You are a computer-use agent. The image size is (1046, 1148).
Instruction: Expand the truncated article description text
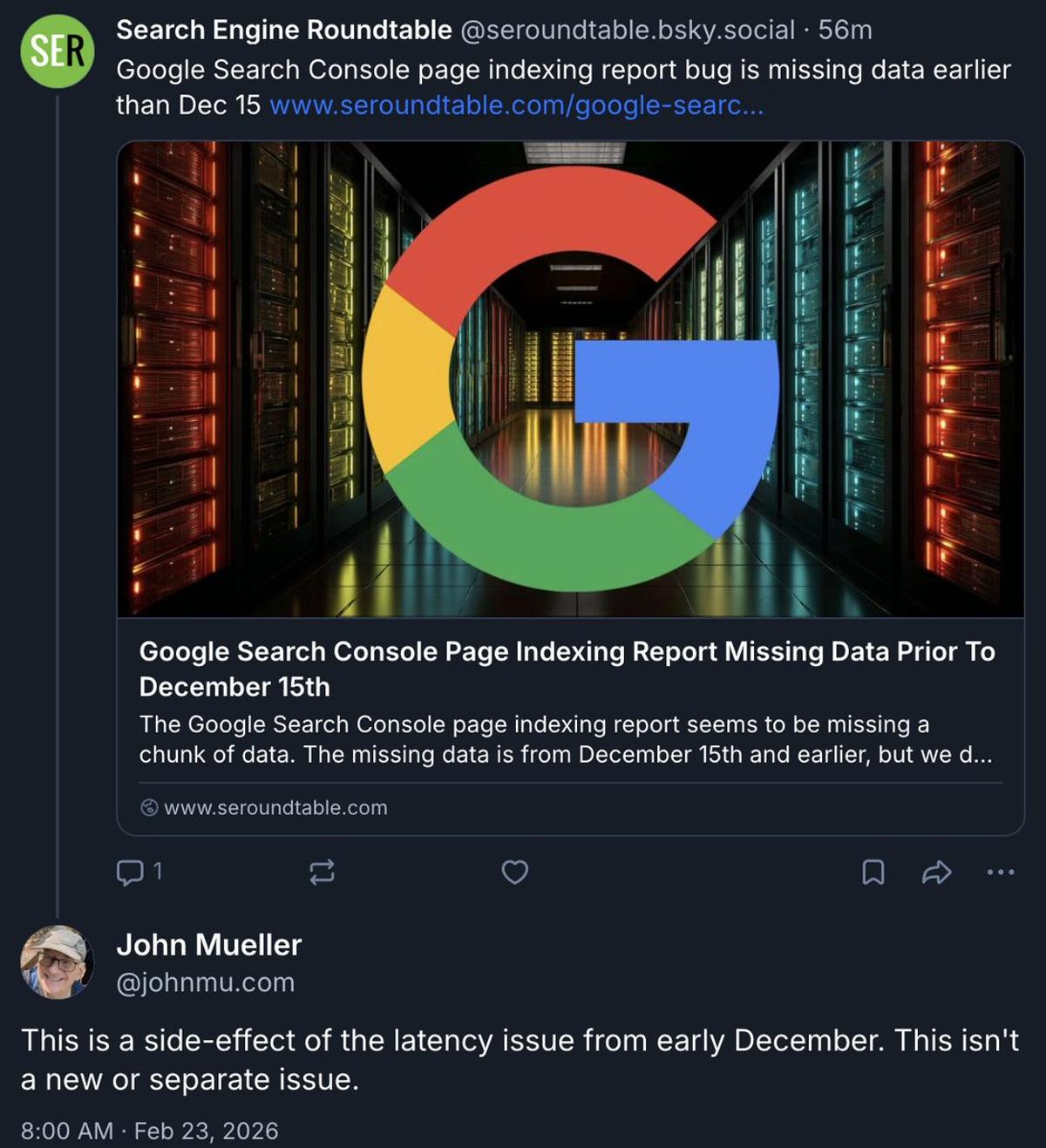(x=567, y=739)
